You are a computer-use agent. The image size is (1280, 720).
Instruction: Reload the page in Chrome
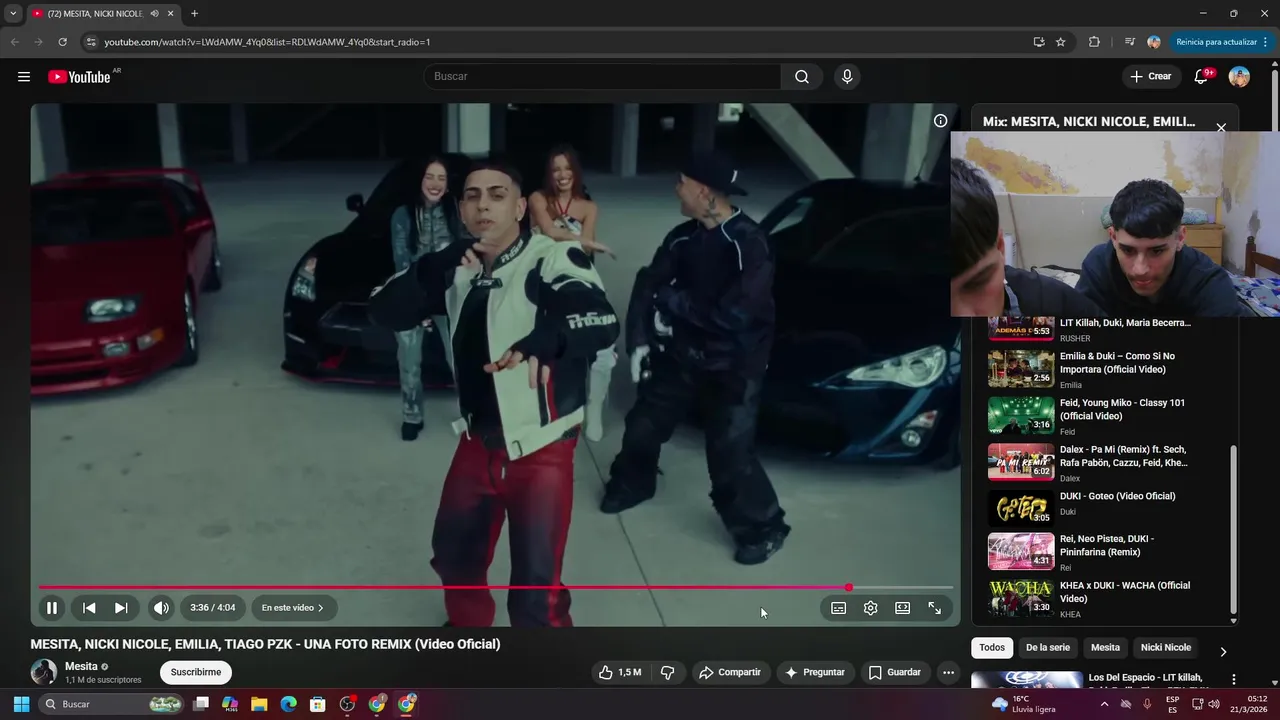tap(62, 42)
